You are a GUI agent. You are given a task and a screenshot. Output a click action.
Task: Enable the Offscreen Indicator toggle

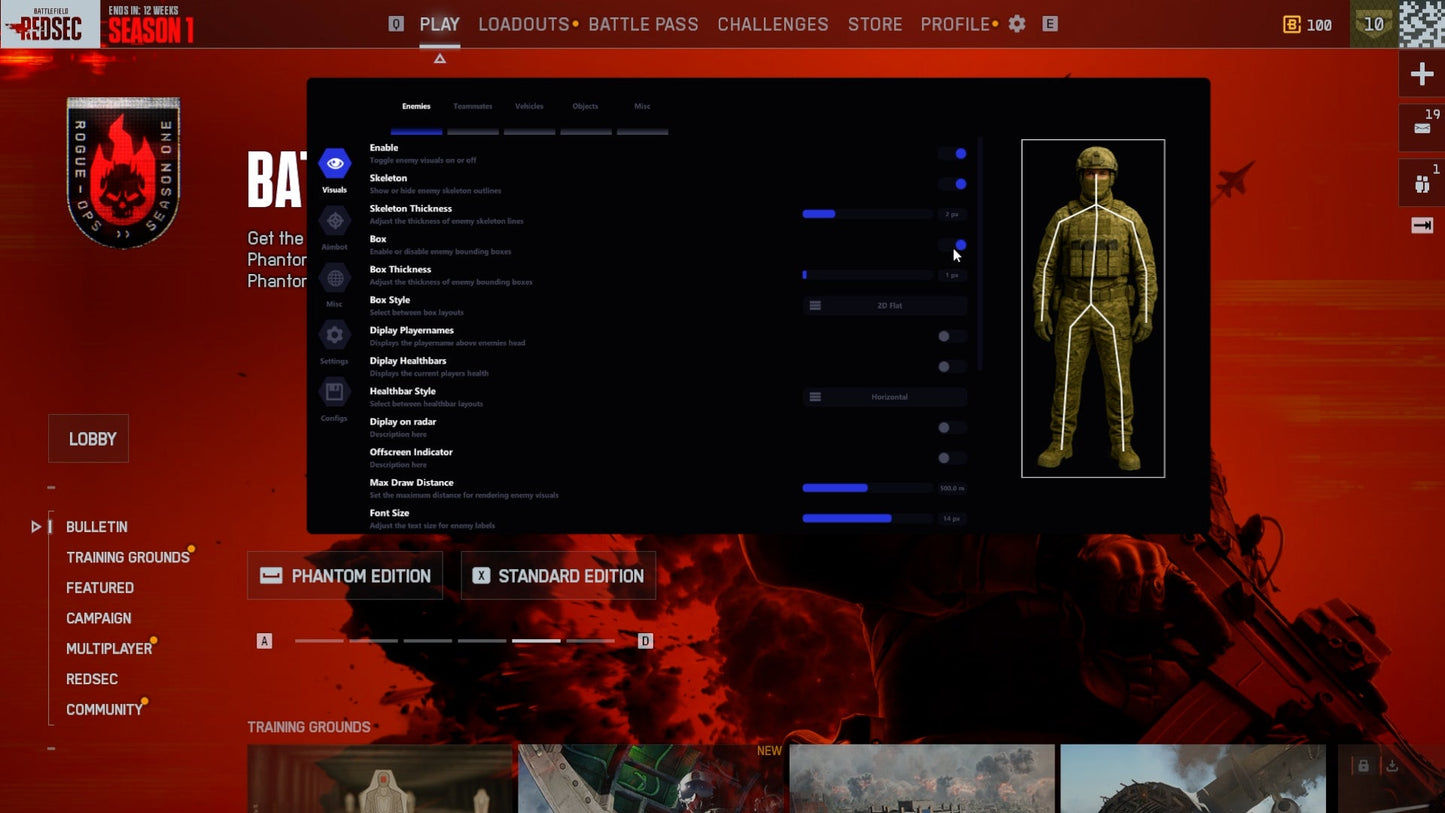pyautogui.click(x=951, y=458)
